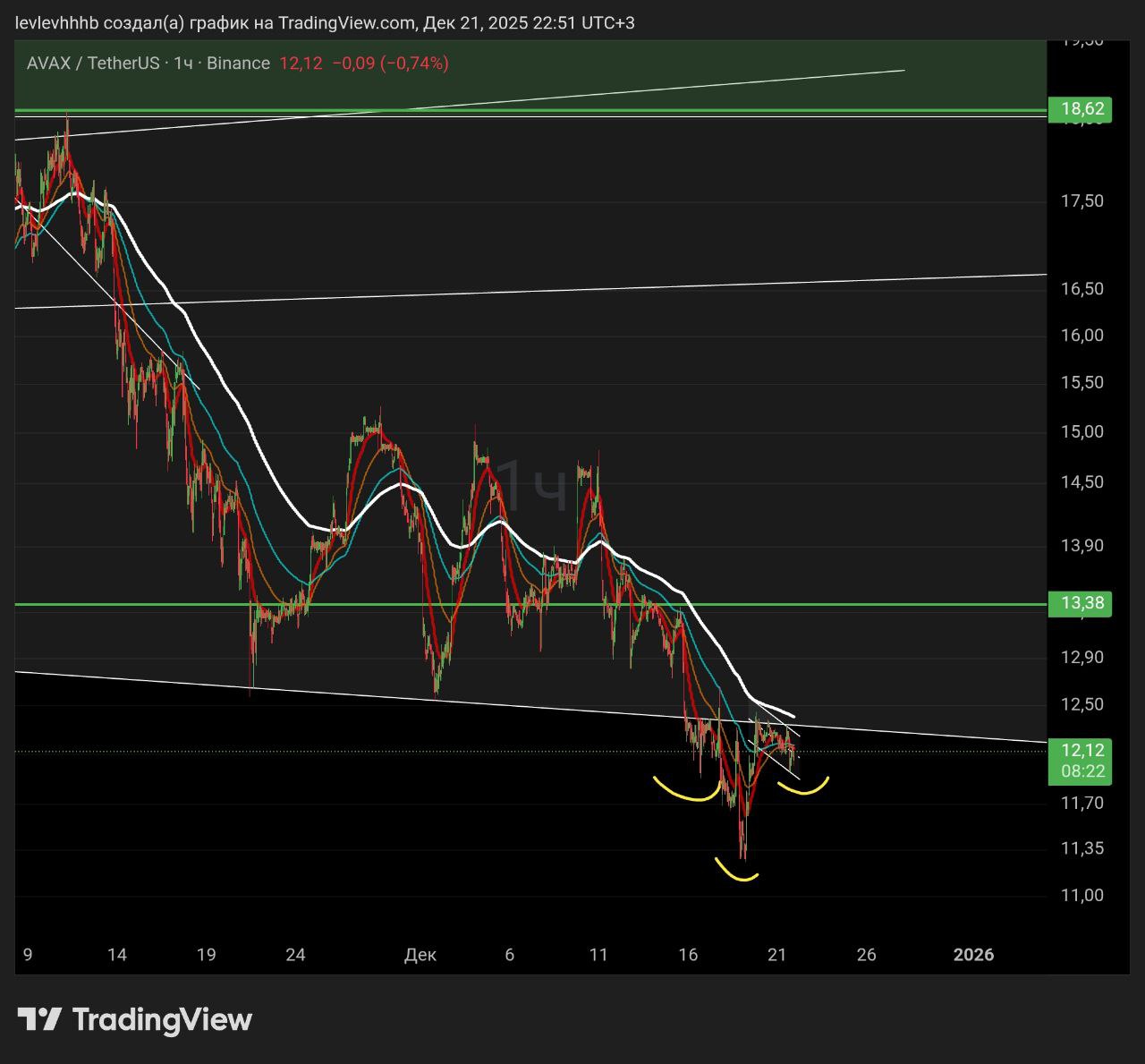Click the 17,50 price scale label
Viewport: 1145px width, 1064px height.
[x=1081, y=201]
